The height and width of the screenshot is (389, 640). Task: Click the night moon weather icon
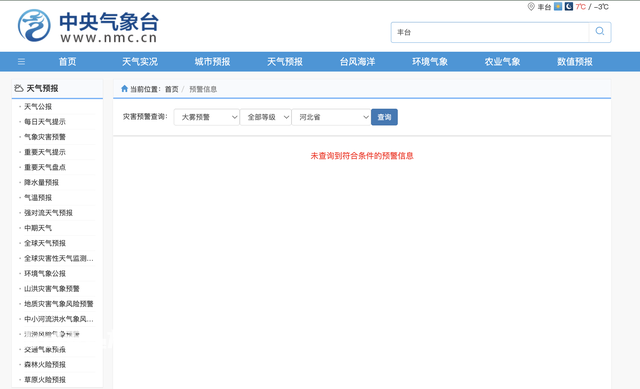coord(569,7)
